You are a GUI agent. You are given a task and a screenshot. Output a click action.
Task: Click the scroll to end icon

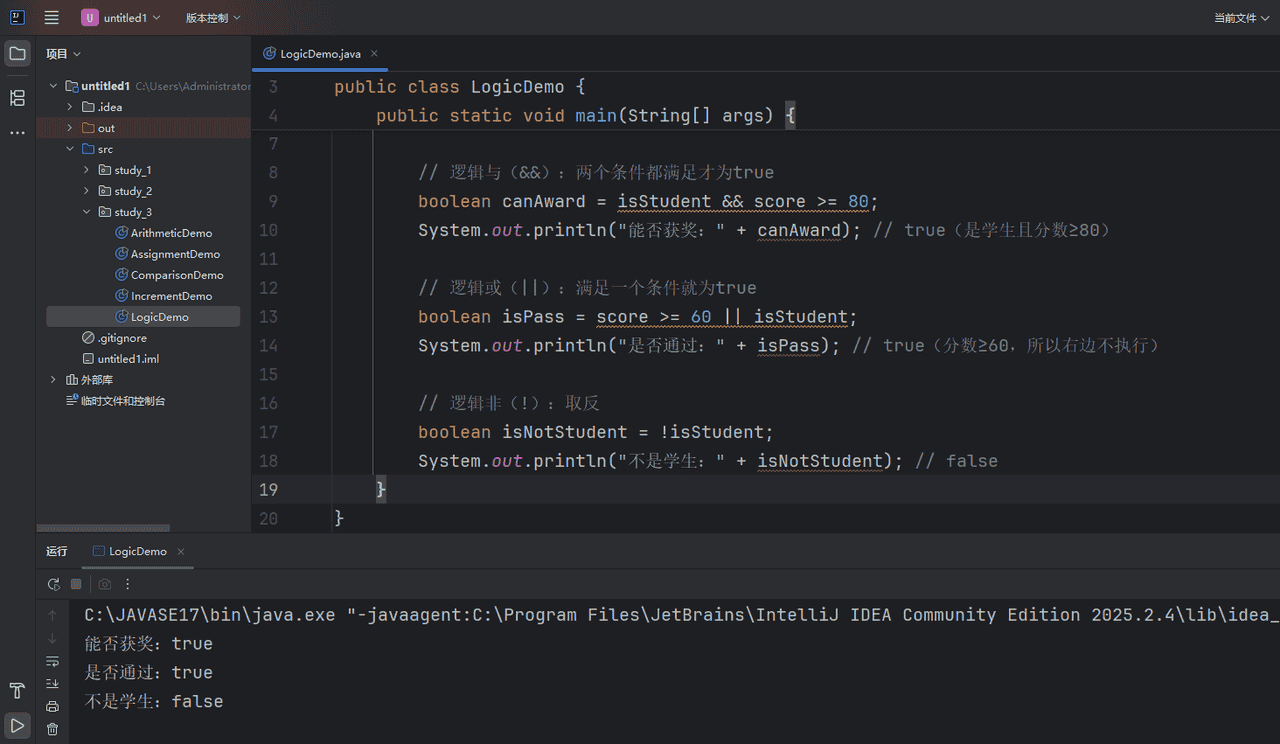(x=53, y=684)
